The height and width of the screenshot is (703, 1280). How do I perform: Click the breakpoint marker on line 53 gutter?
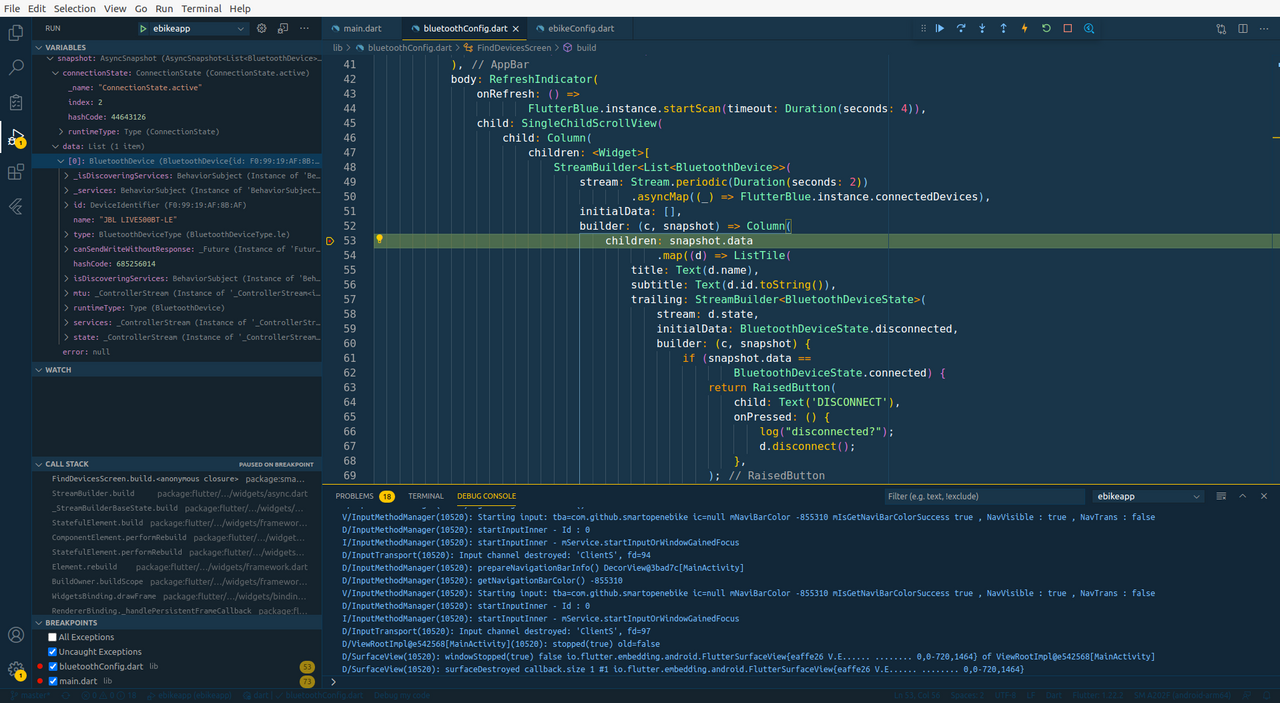point(330,241)
